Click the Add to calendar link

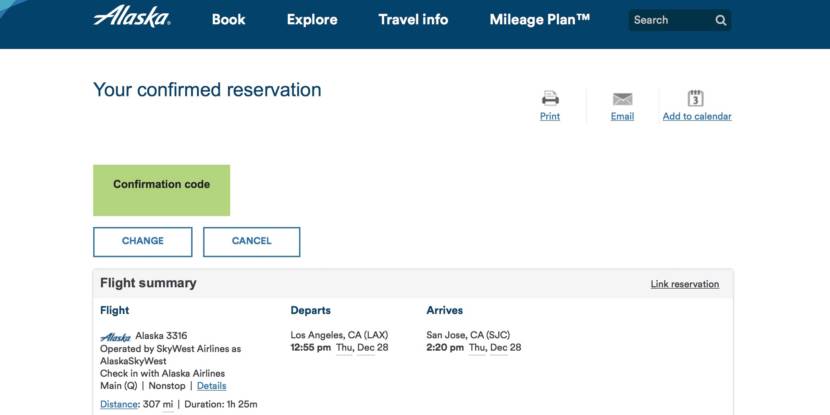click(697, 117)
